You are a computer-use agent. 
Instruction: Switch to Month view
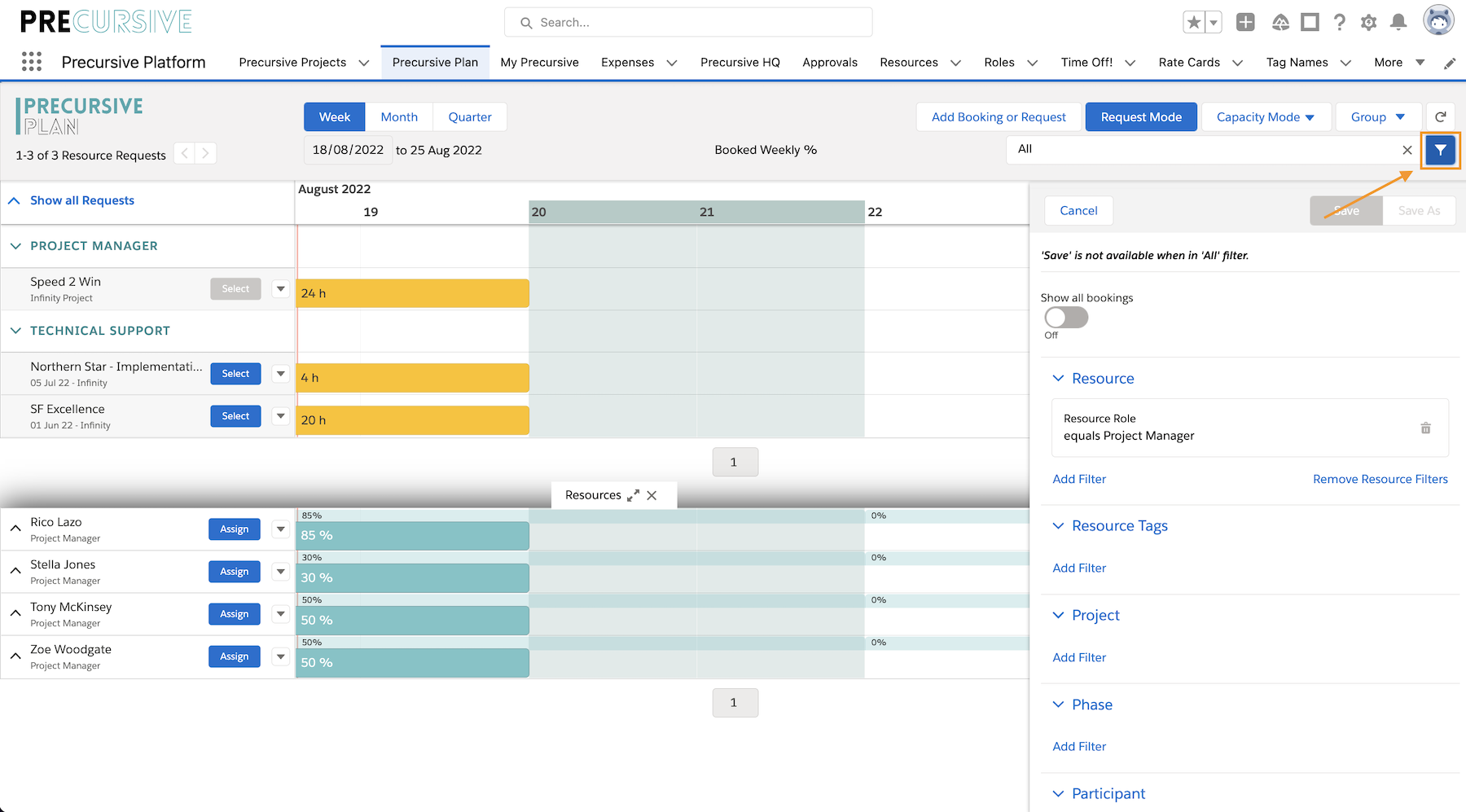pos(399,117)
